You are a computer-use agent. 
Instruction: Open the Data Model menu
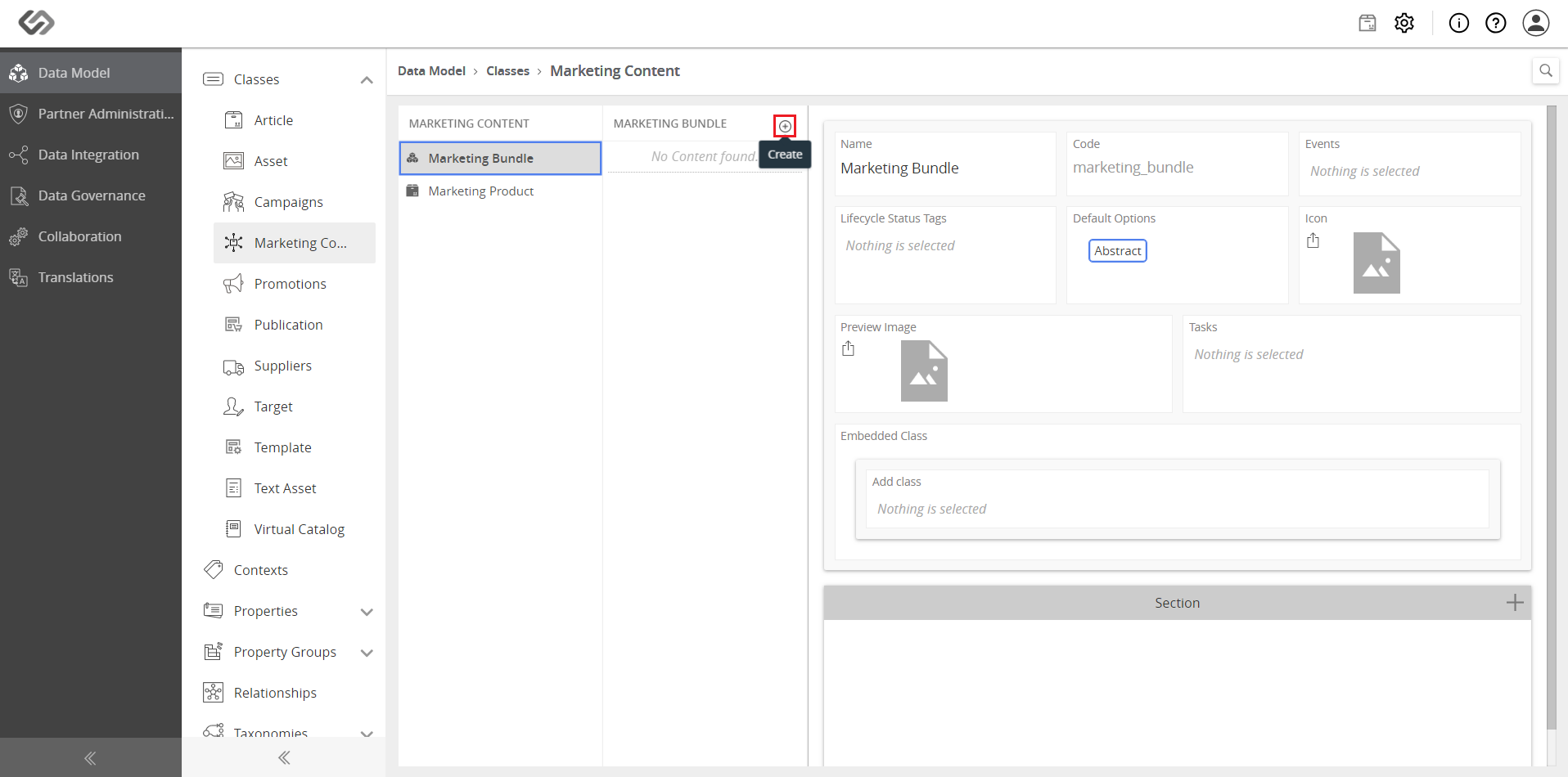(x=91, y=73)
